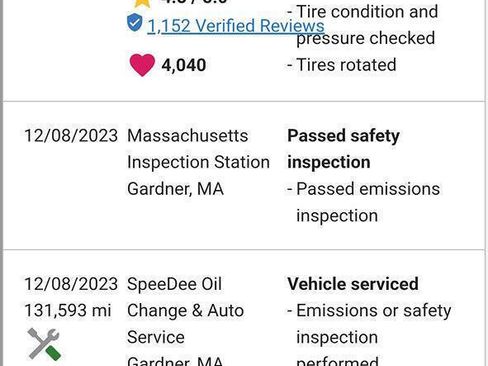Open the 1,152 Verified Reviews link

coord(236,26)
